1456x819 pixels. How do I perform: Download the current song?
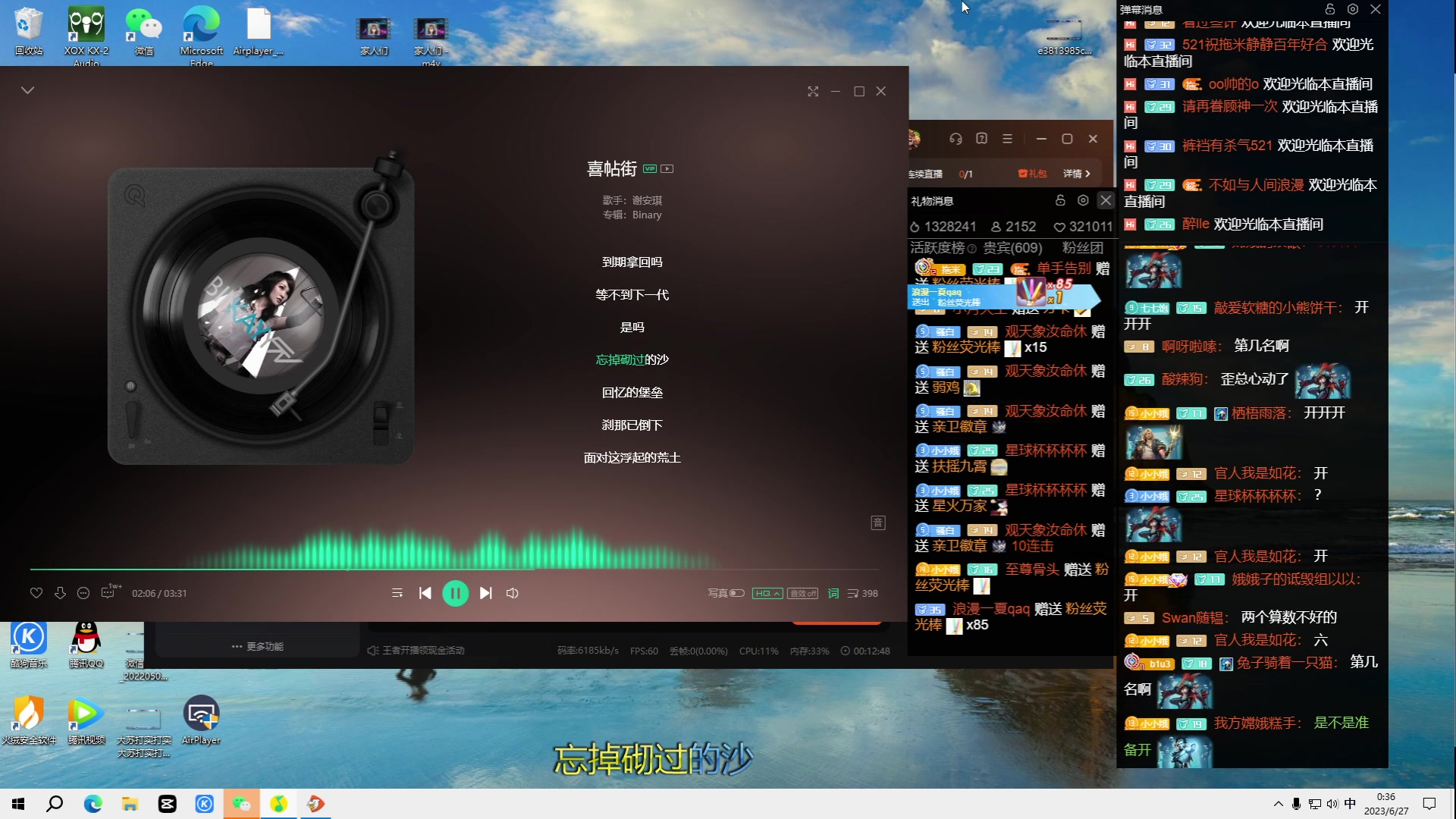(x=60, y=593)
